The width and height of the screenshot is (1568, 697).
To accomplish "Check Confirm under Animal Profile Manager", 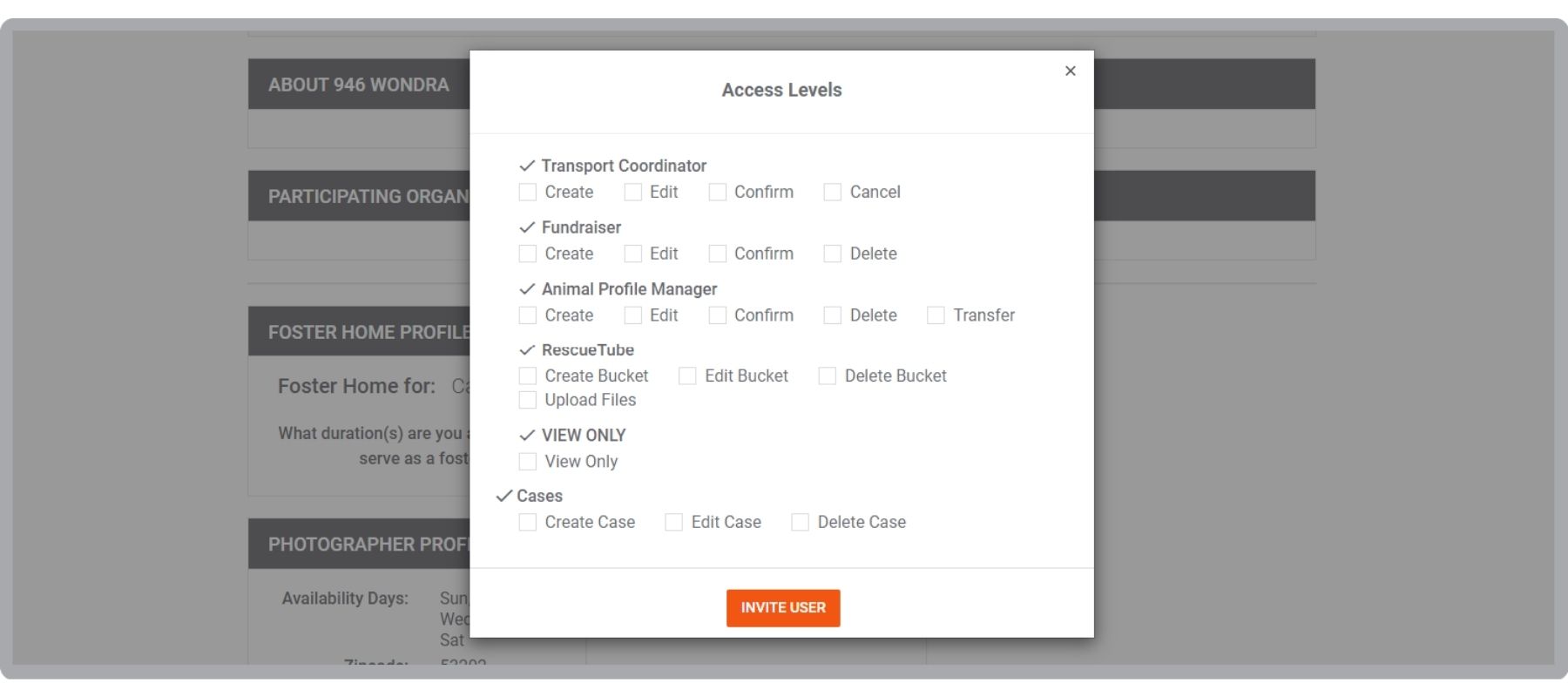I will click(718, 315).
